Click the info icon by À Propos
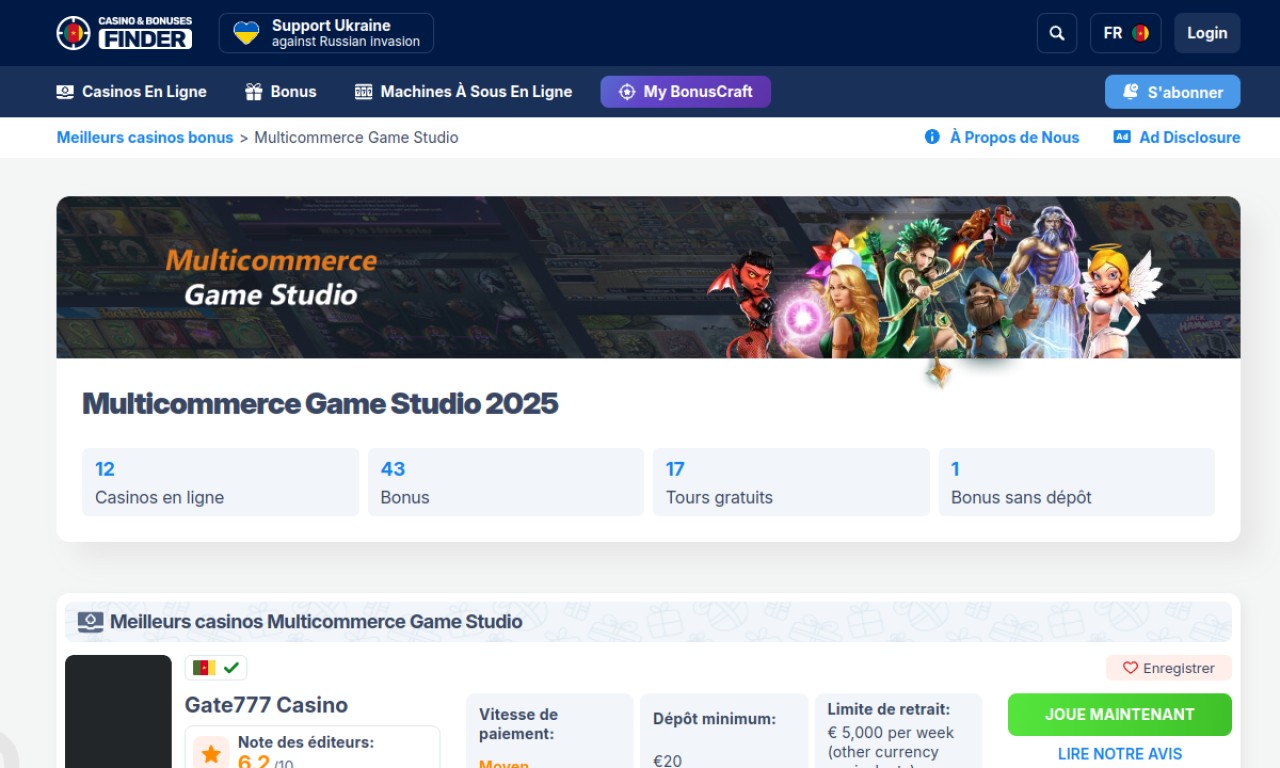 click(x=932, y=137)
